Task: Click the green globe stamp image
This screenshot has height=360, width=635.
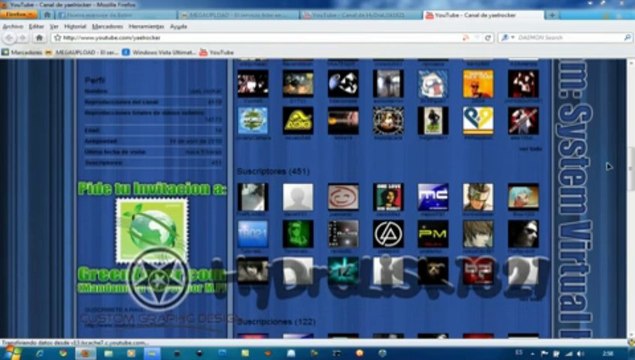Action: [152, 230]
